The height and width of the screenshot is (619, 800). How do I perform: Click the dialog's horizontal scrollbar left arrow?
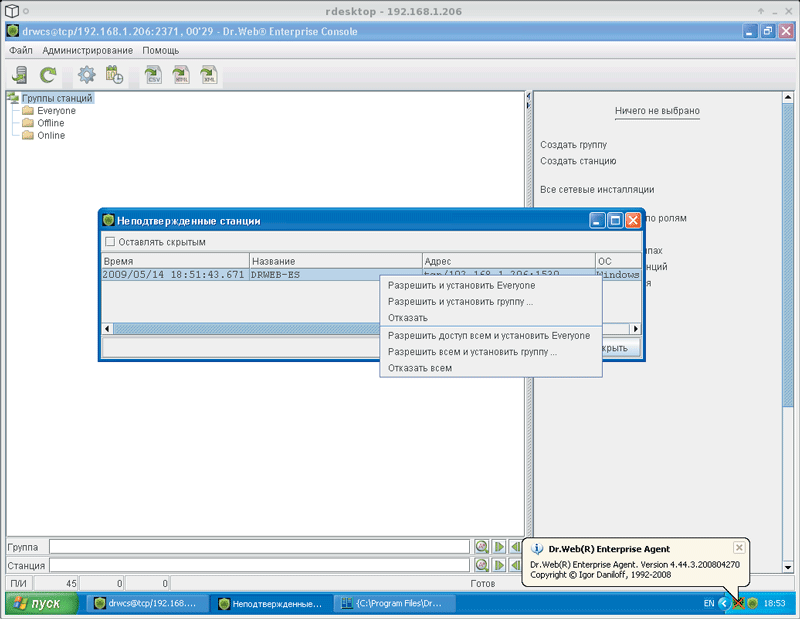(x=107, y=329)
